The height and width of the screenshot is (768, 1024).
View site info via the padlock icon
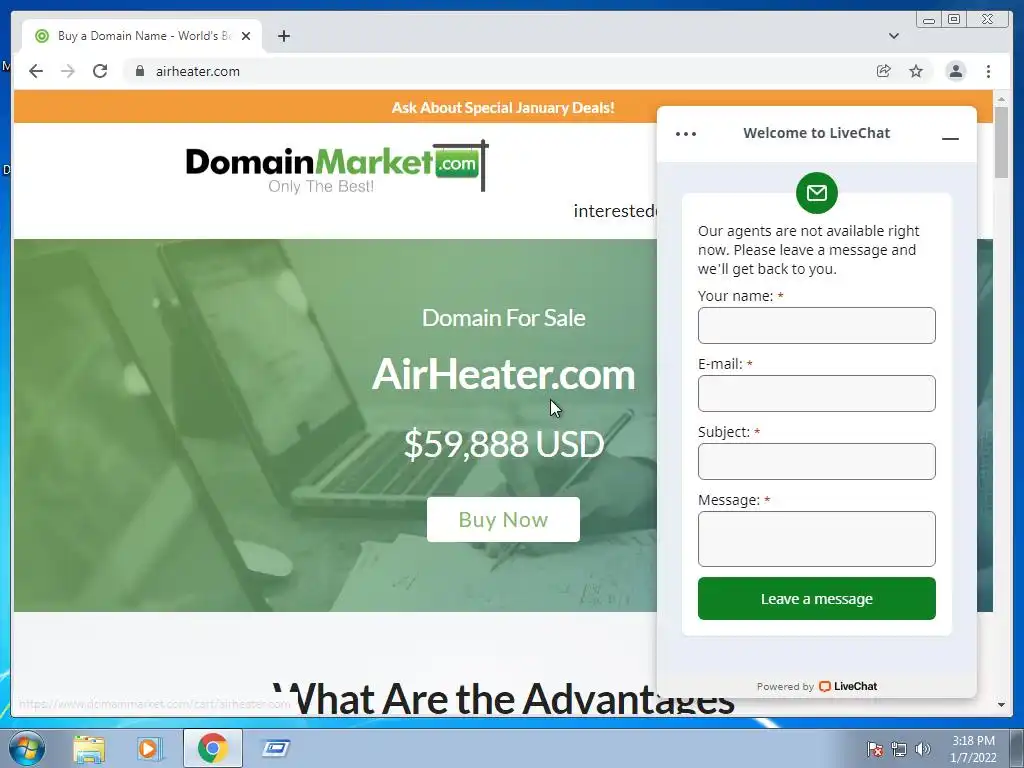[139, 71]
